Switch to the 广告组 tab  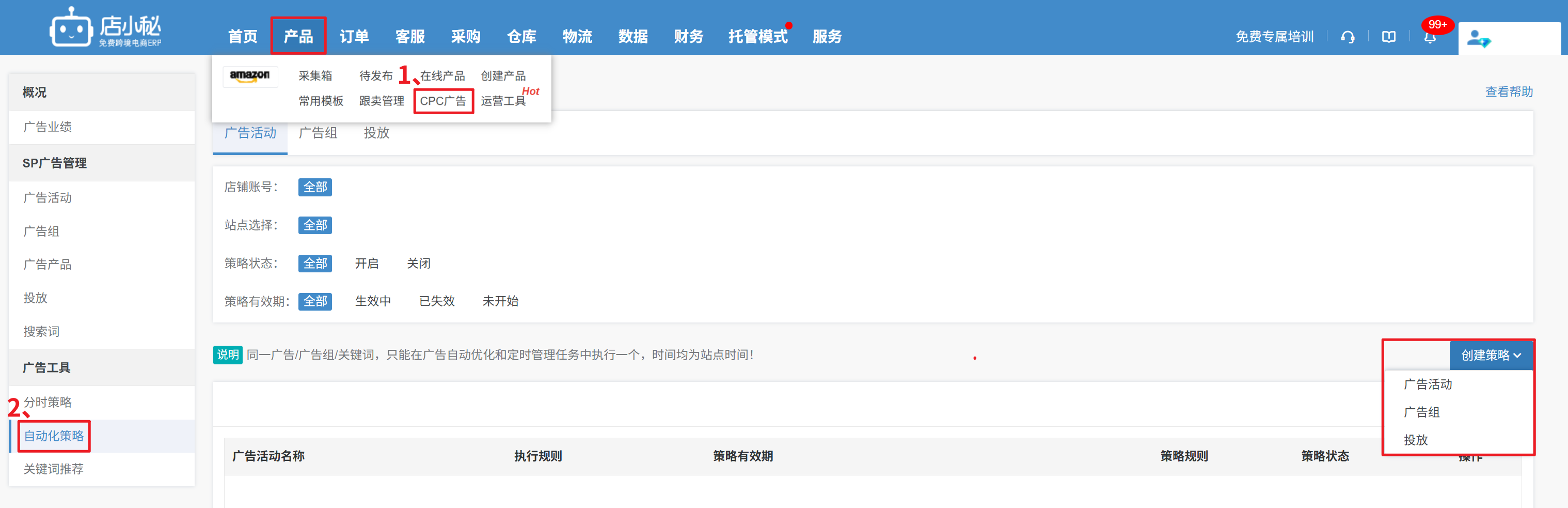[x=318, y=133]
